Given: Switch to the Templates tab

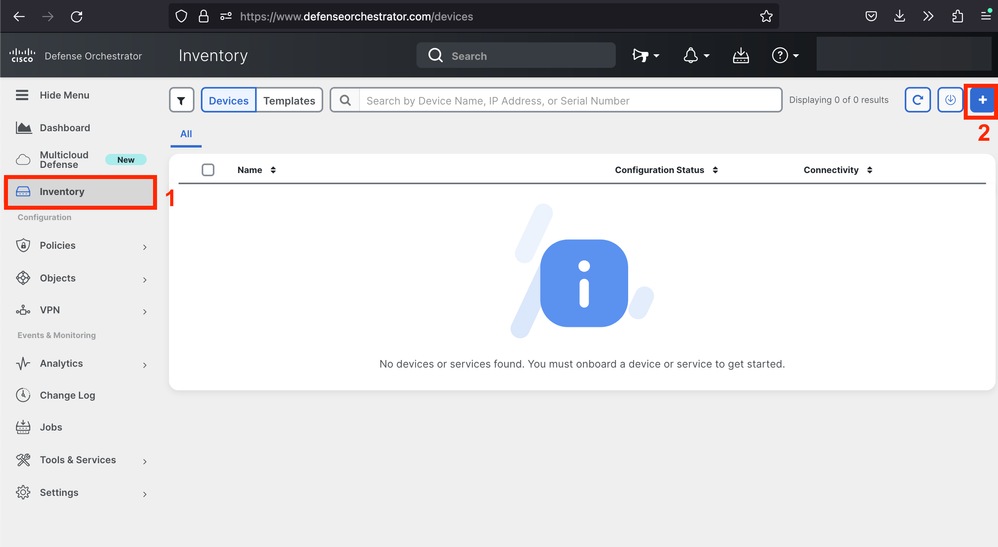Looking at the screenshot, I should point(289,101).
